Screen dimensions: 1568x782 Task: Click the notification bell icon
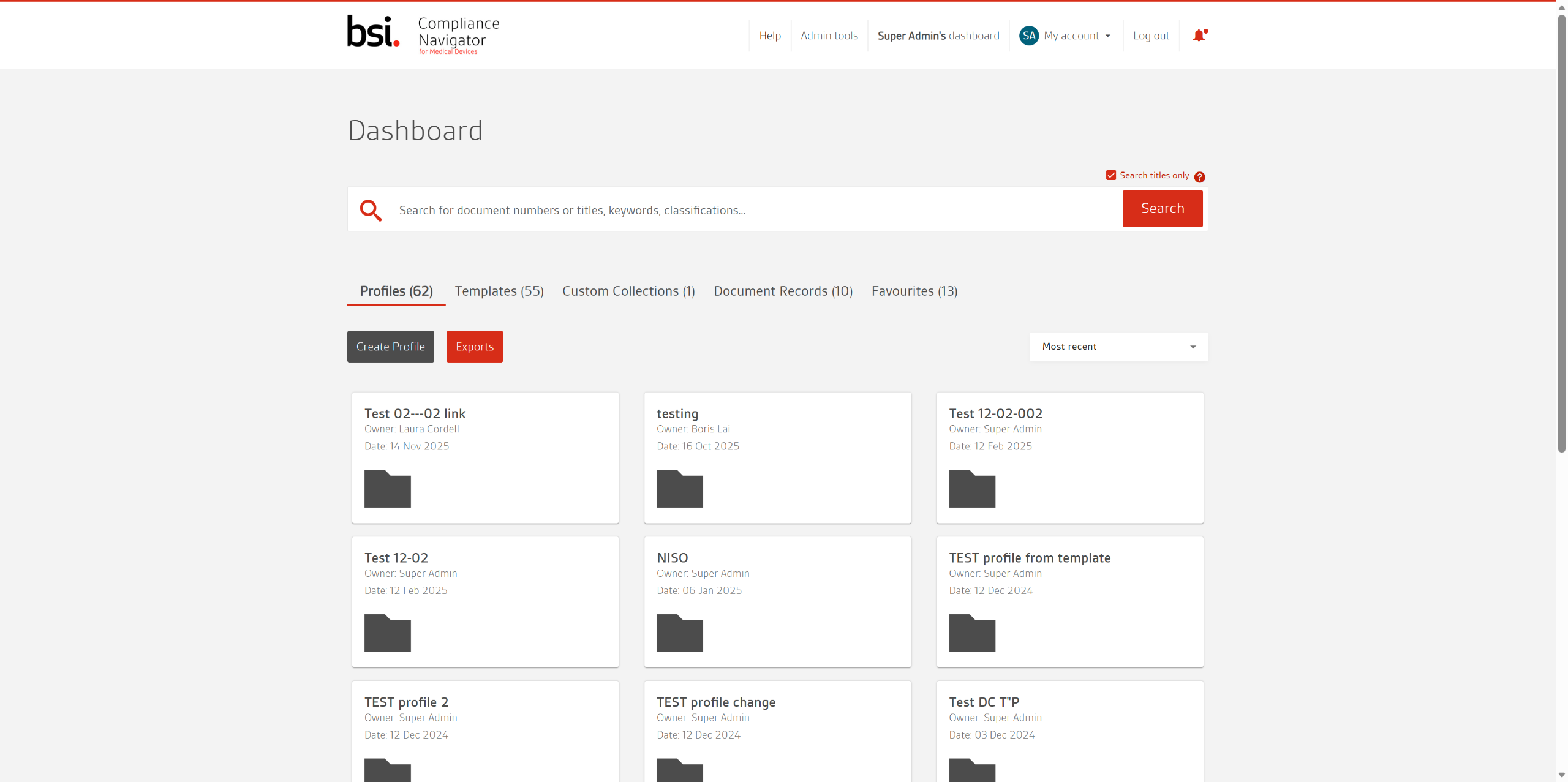[x=1199, y=36]
